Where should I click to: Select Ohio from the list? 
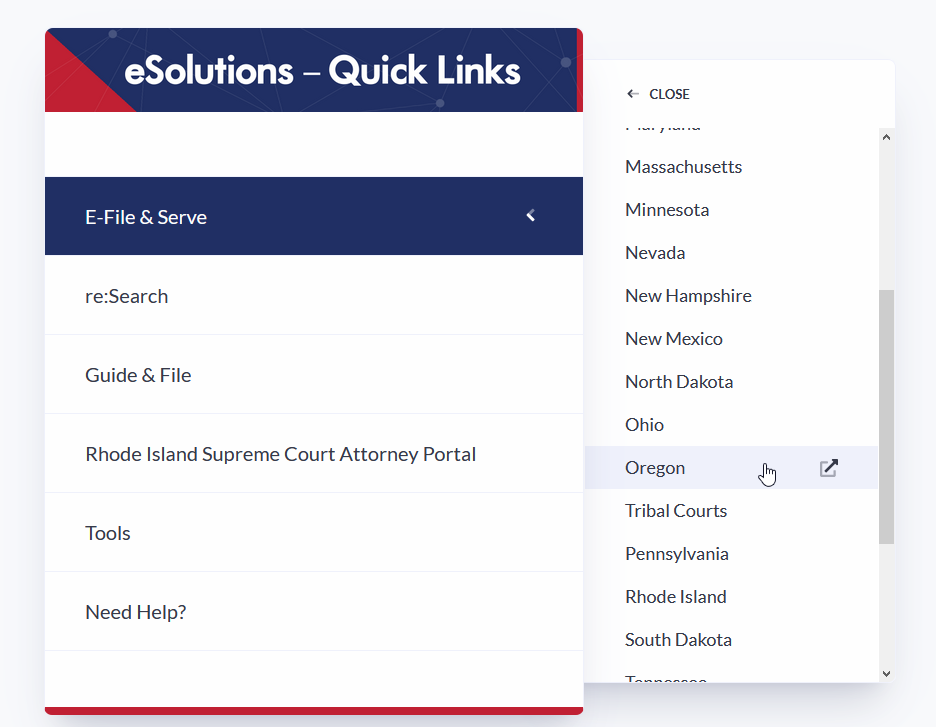pyautogui.click(x=644, y=424)
